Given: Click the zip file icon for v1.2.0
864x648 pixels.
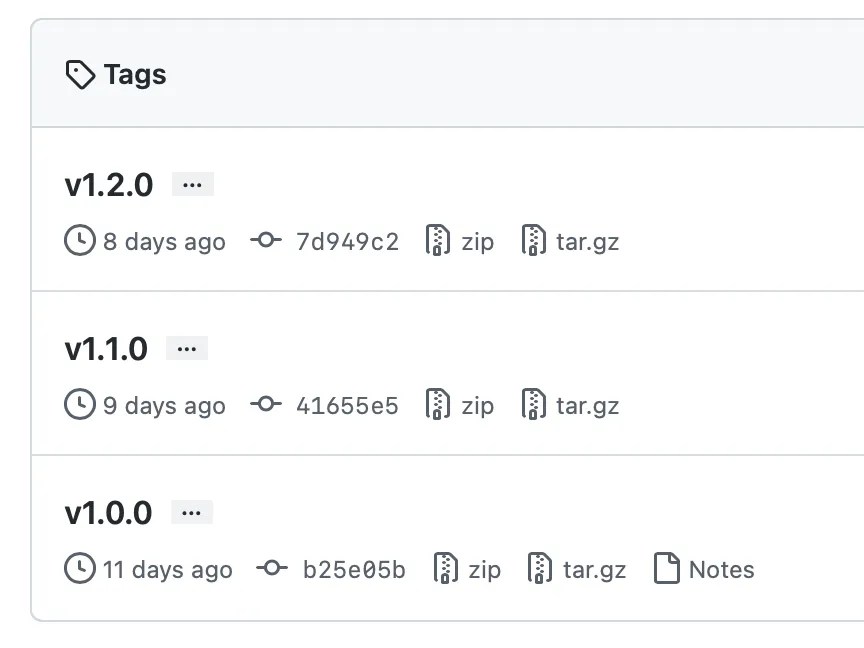Looking at the screenshot, I should (x=436, y=240).
